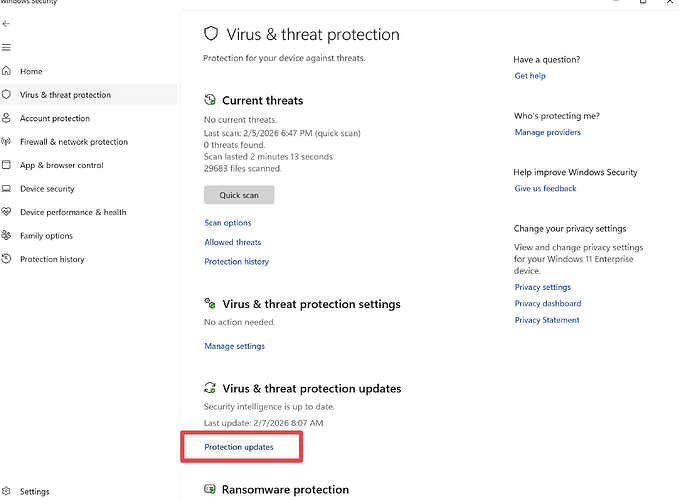Click the Protection updates link

239,447
